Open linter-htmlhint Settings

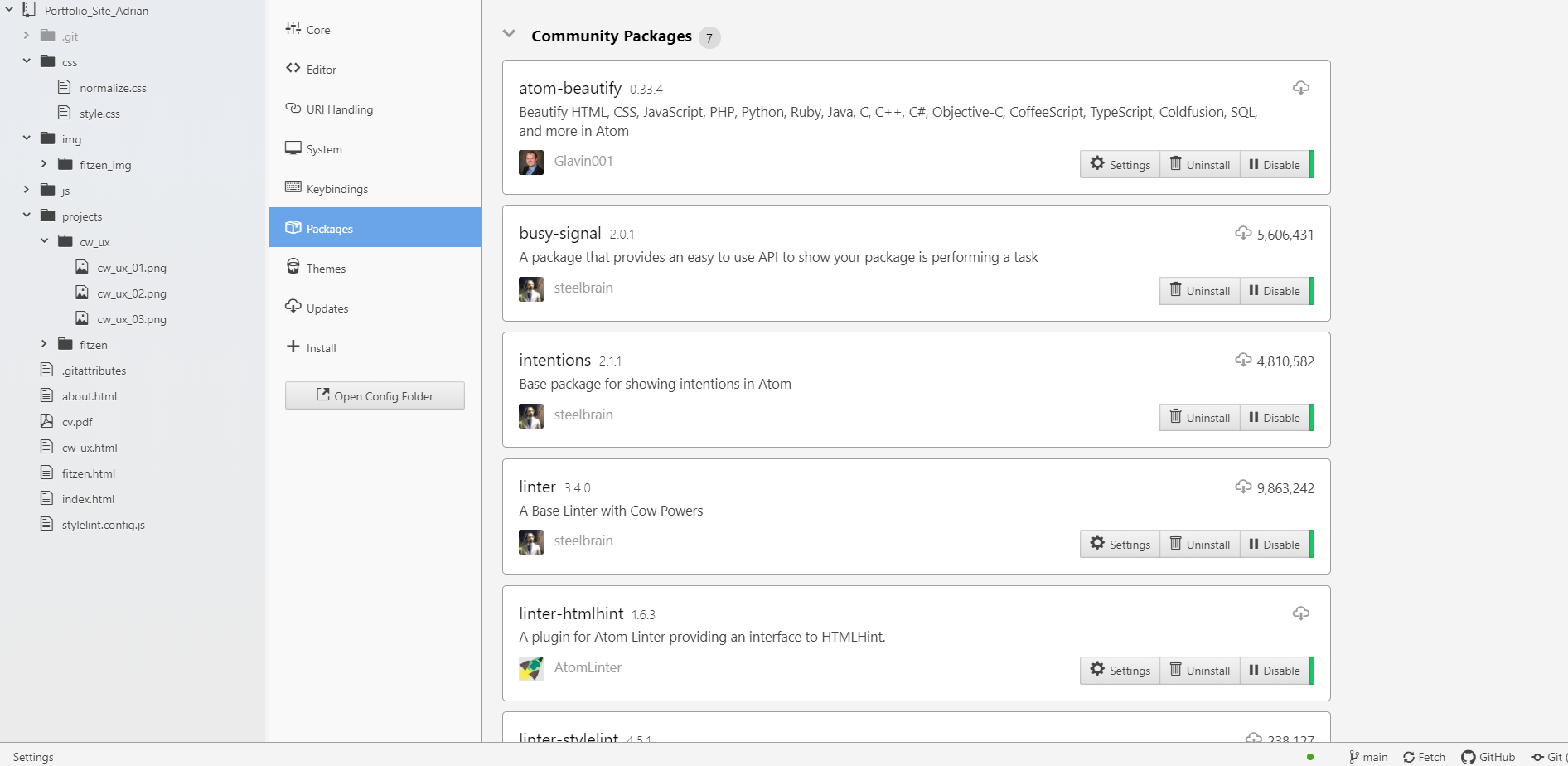pos(1120,671)
